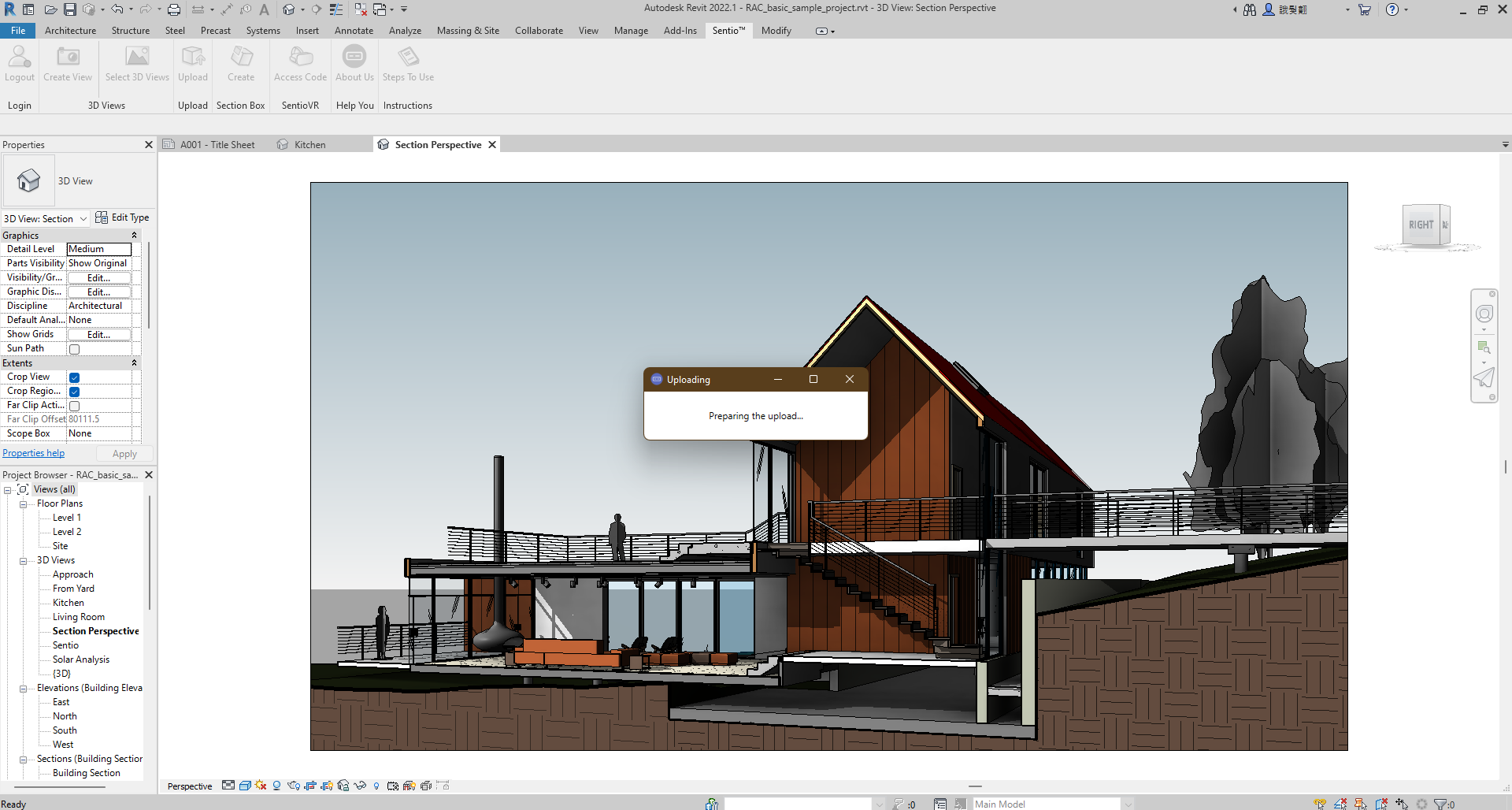Open the Main Model design options dropdown
1512x810 pixels.
1128,804
